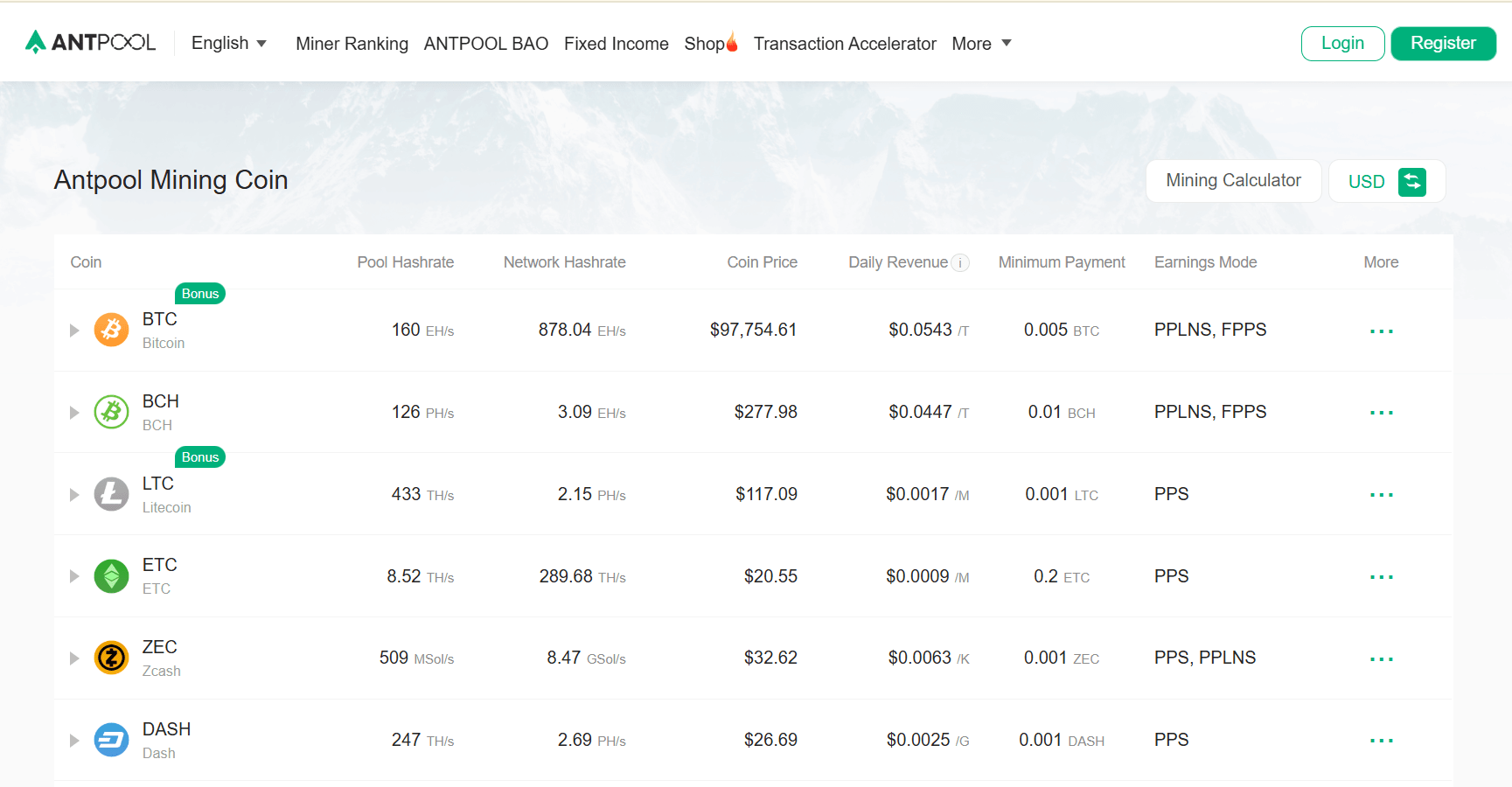Click the BCH price $277.98

pos(766,412)
